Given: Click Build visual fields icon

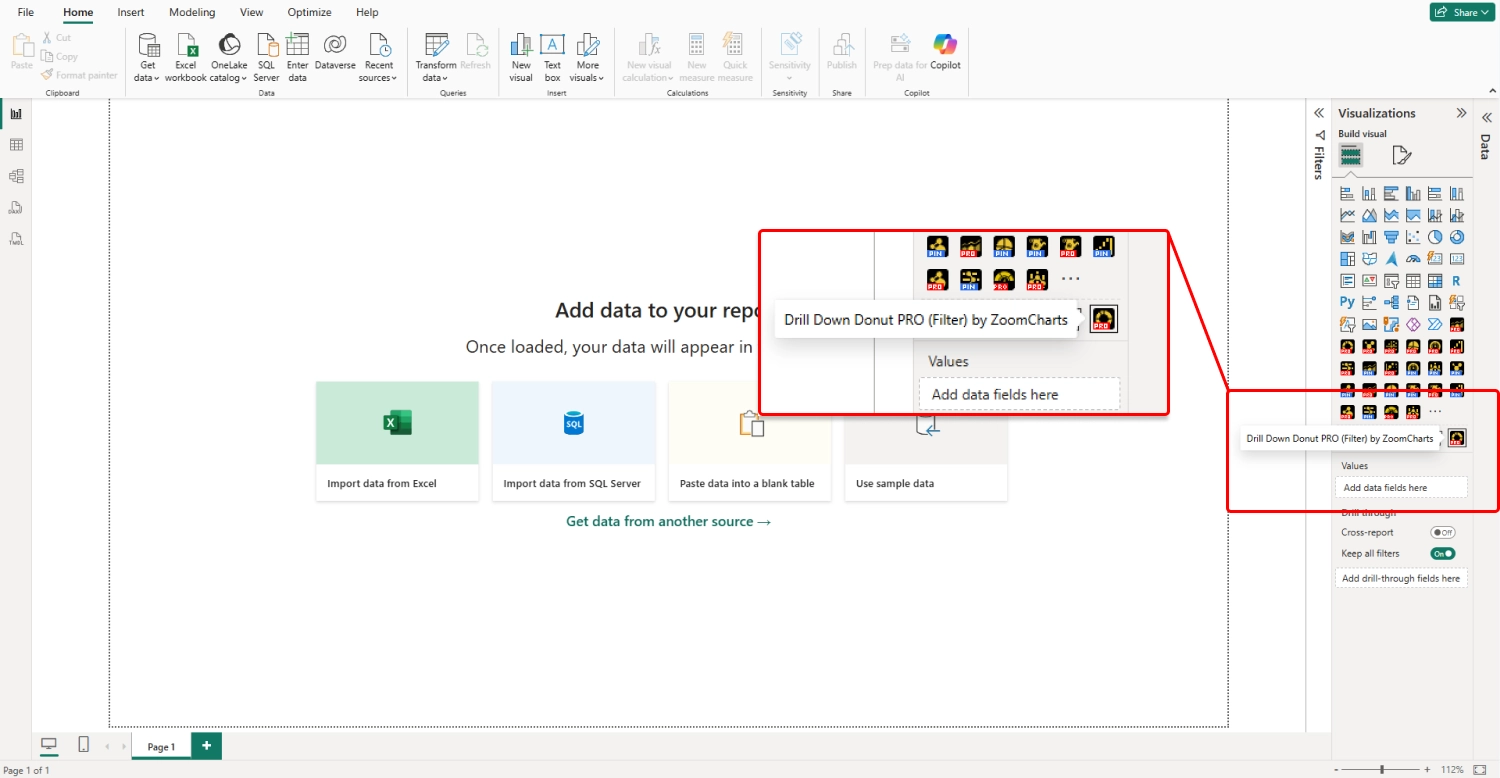Looking at the screenshot, I should pyautogui.click(x=1351, y=155).
